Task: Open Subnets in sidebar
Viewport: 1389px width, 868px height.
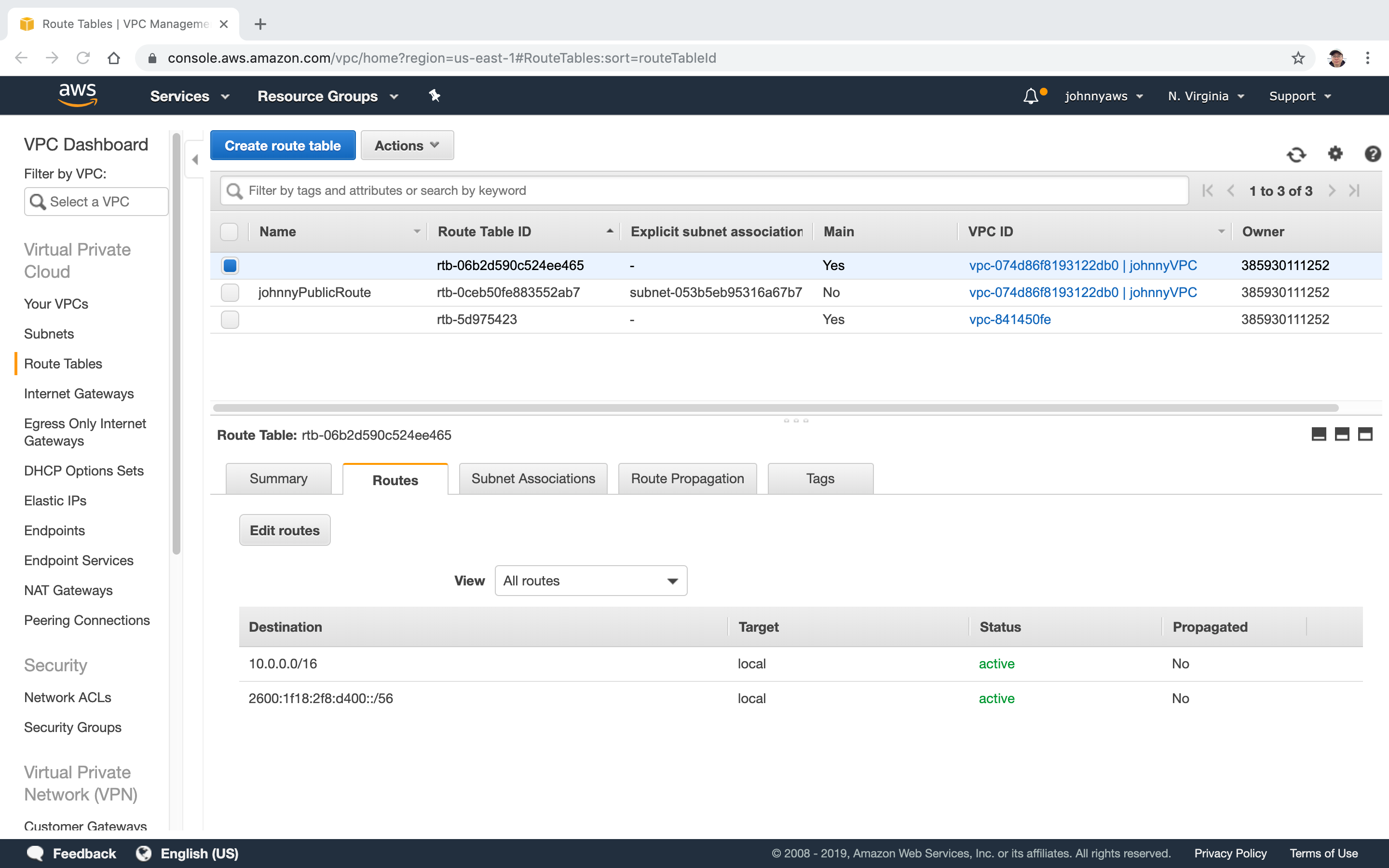Action: [x=49, y=334]
